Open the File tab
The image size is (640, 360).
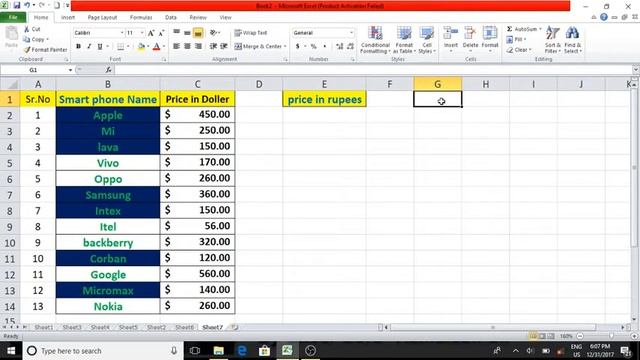pos(13,17)
